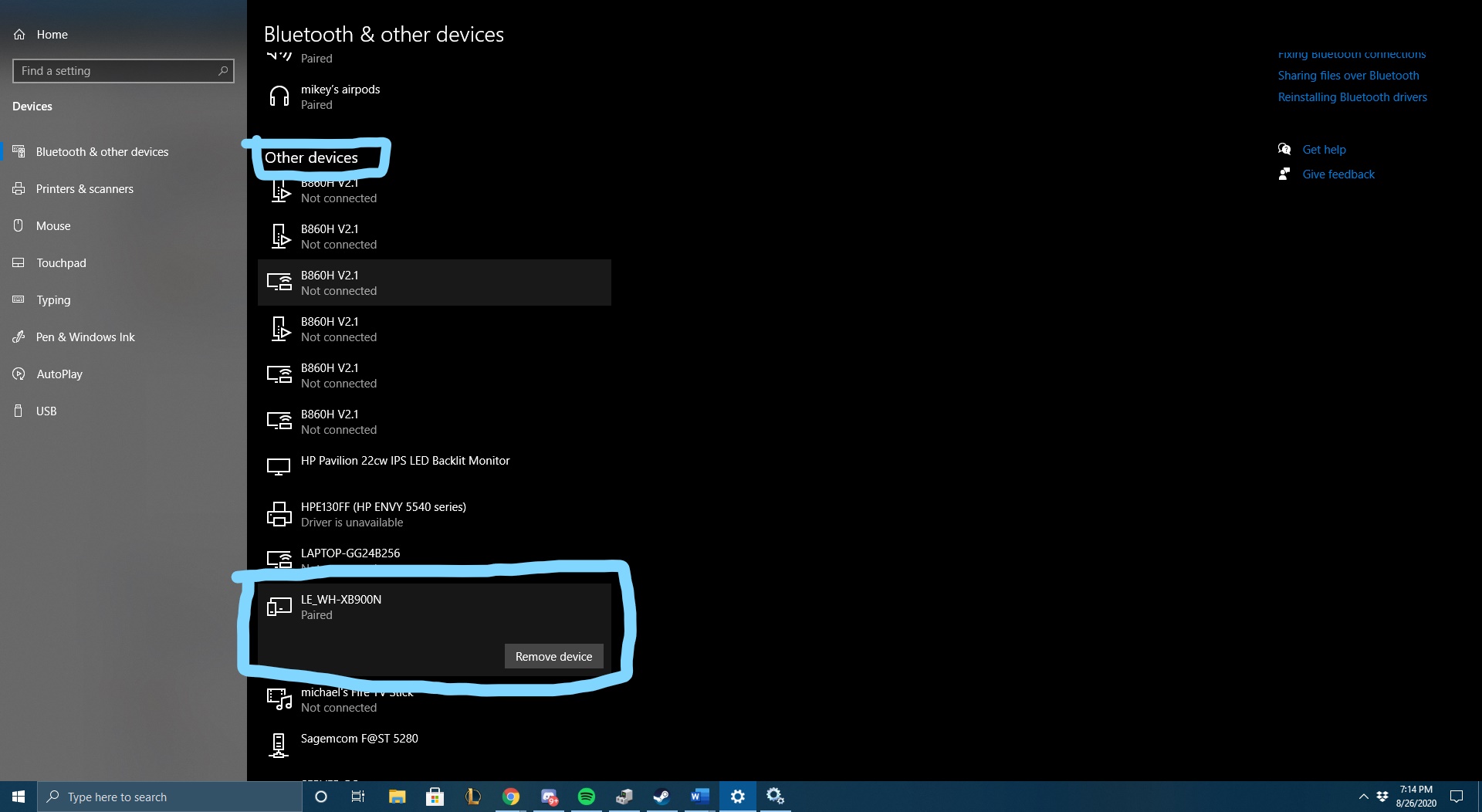This screenshot has width=1482, height=812.
Task: Open File Explorer from taskbar
Action: (397, 797)
